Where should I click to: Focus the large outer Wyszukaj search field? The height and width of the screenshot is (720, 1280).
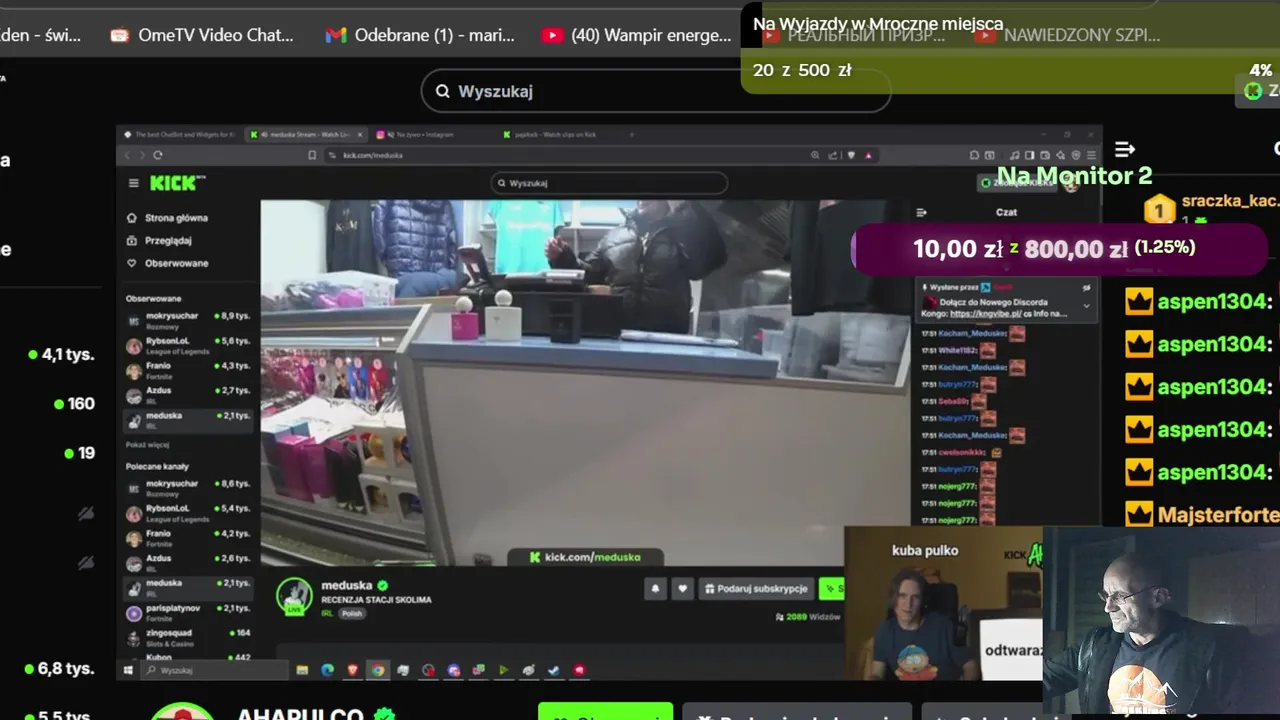point(655,91)
